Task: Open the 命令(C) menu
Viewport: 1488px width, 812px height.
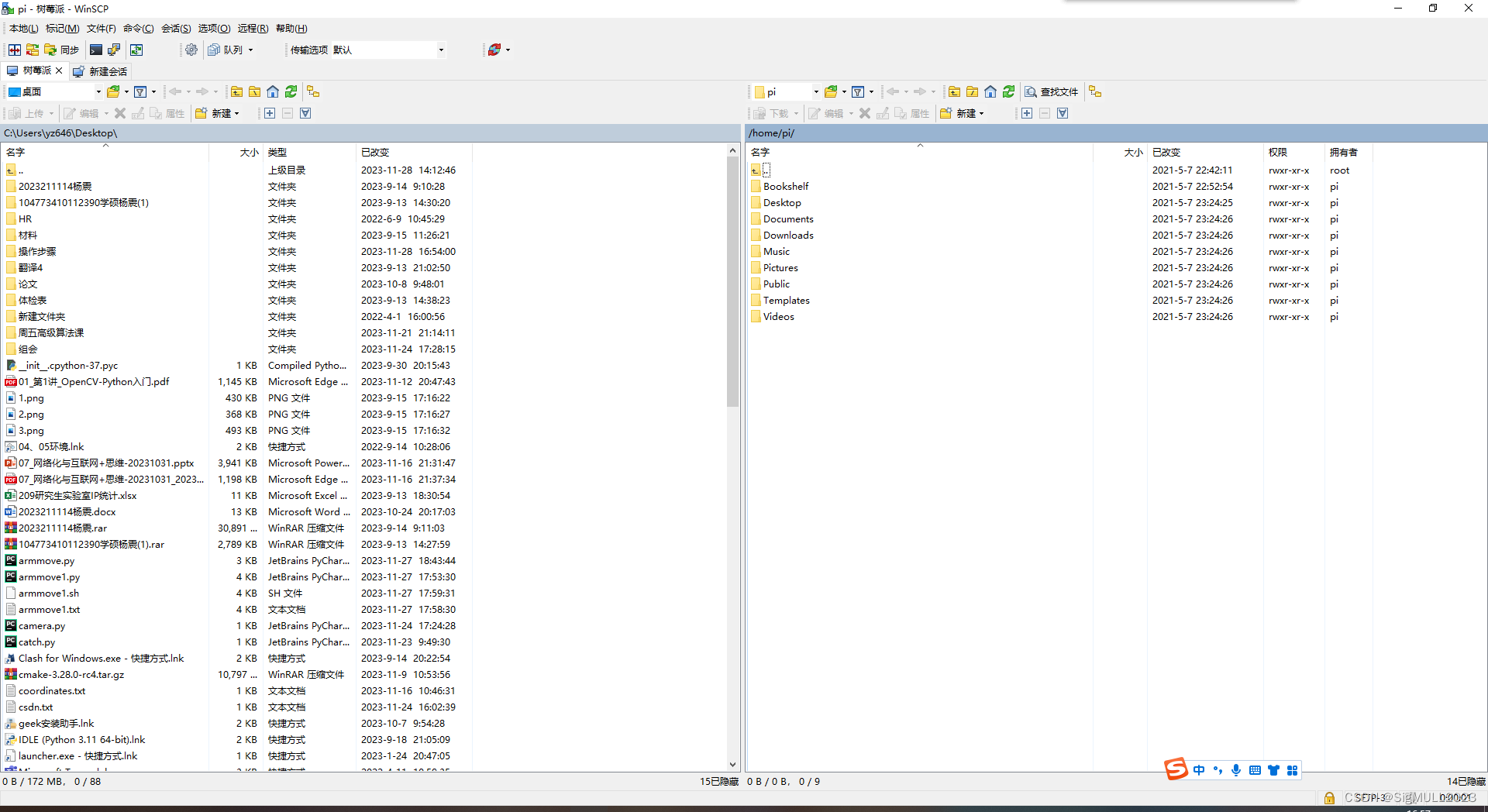Action: point(138,29)
